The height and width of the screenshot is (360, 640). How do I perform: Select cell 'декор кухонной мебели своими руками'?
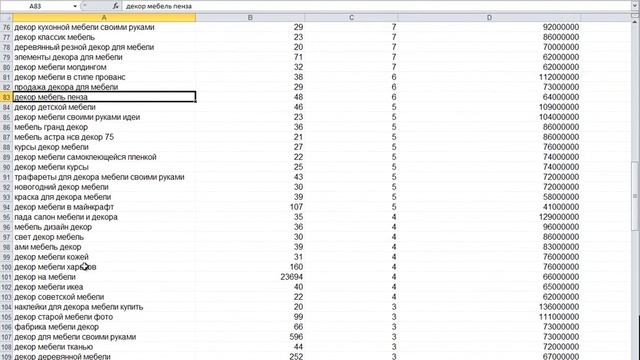click(104, 27)
